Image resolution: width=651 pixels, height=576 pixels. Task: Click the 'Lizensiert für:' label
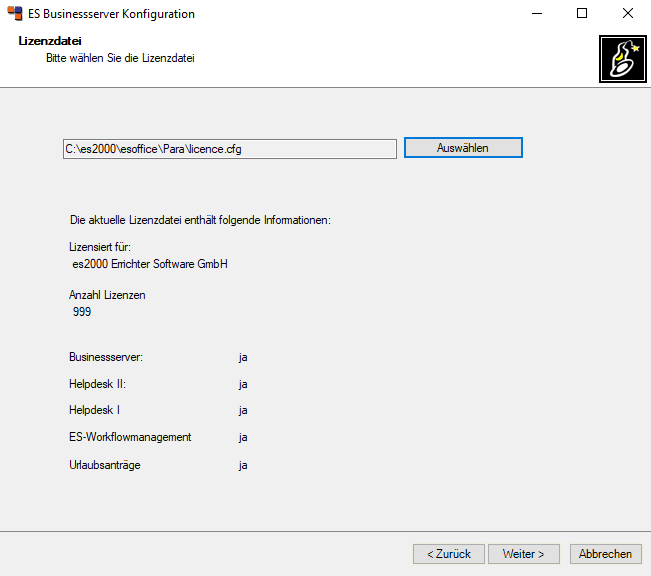(x=100, y=247)
